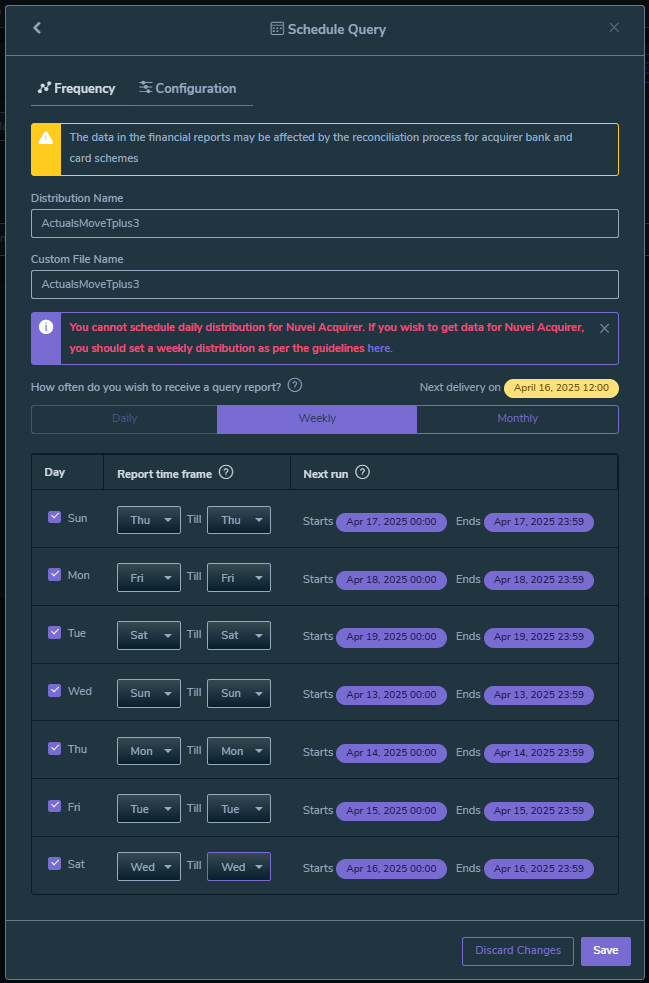Click the back arrow icon

pyautogui.click(x=37, y=28)
